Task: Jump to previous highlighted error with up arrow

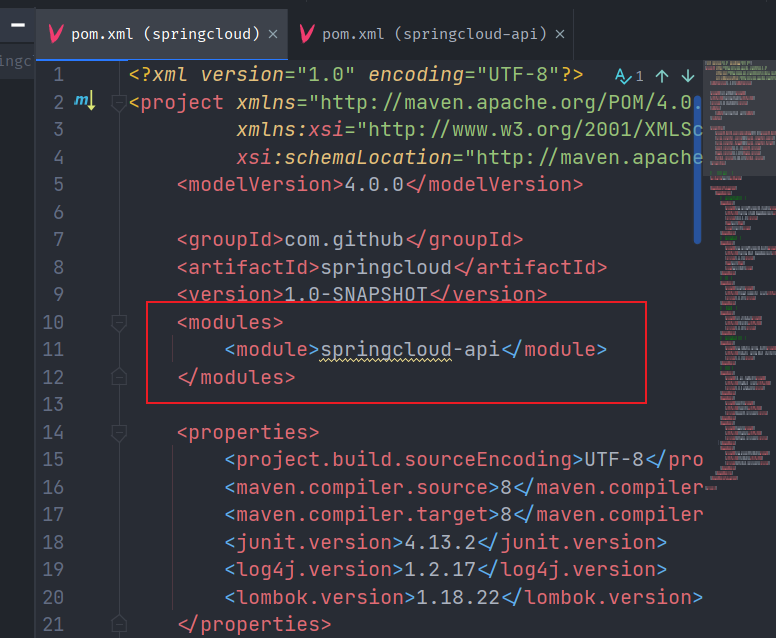Action: pyautogui.click(x=662, y=75)
